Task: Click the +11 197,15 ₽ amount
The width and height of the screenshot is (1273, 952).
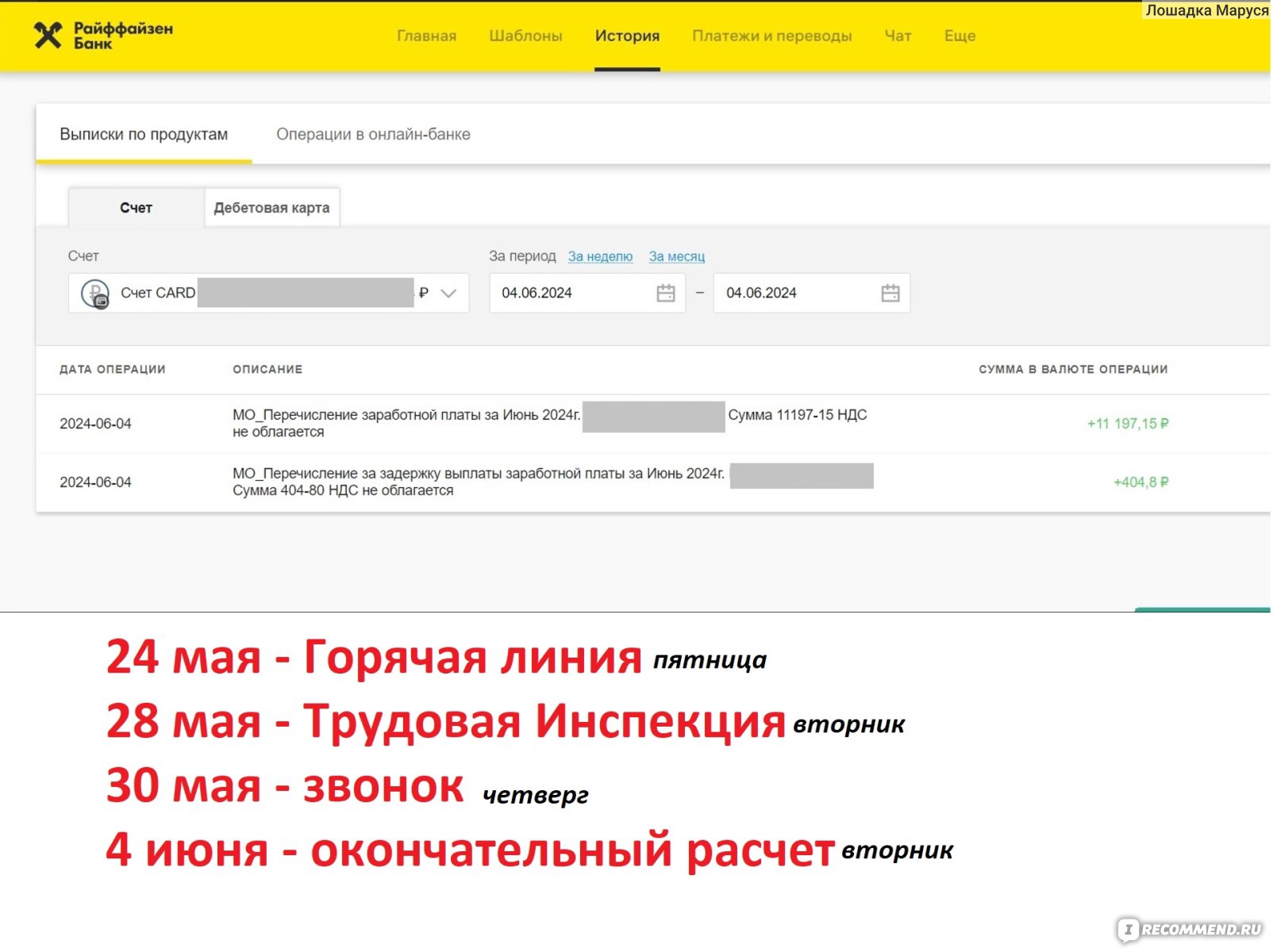Action: pos(1128,424)
